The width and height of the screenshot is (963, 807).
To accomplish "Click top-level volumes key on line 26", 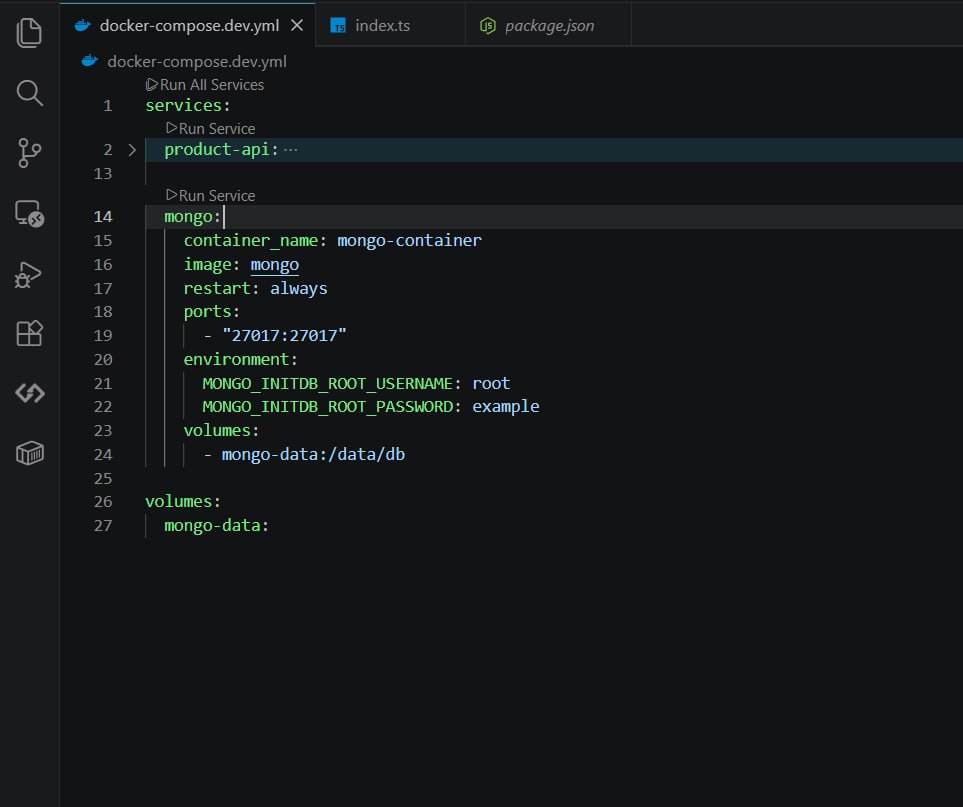I will pos(179,502).
